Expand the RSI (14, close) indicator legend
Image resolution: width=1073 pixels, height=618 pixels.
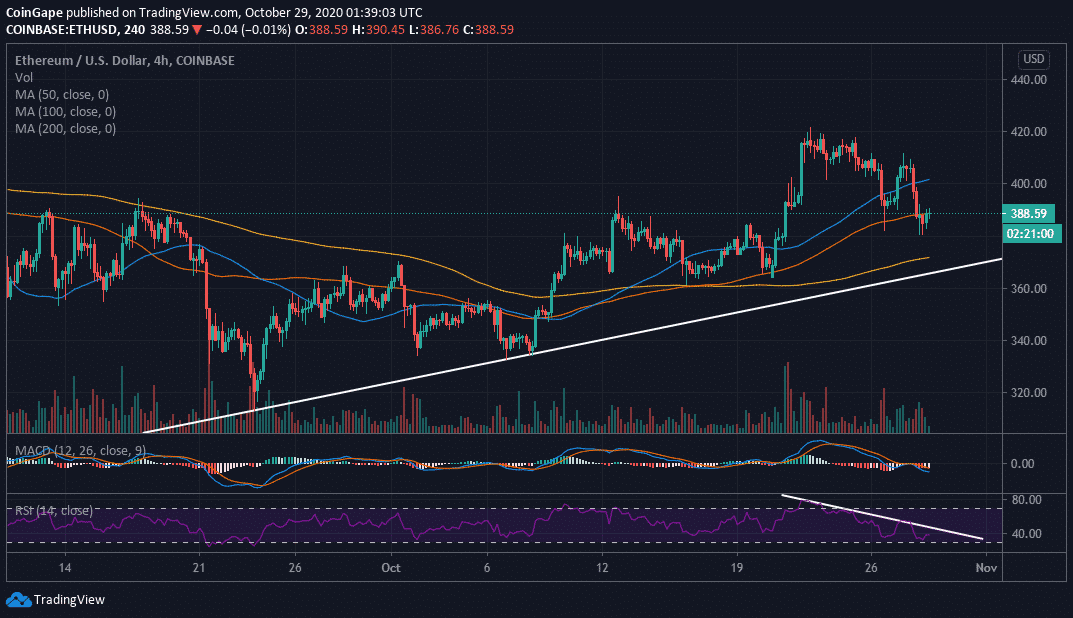coord(54,511)
